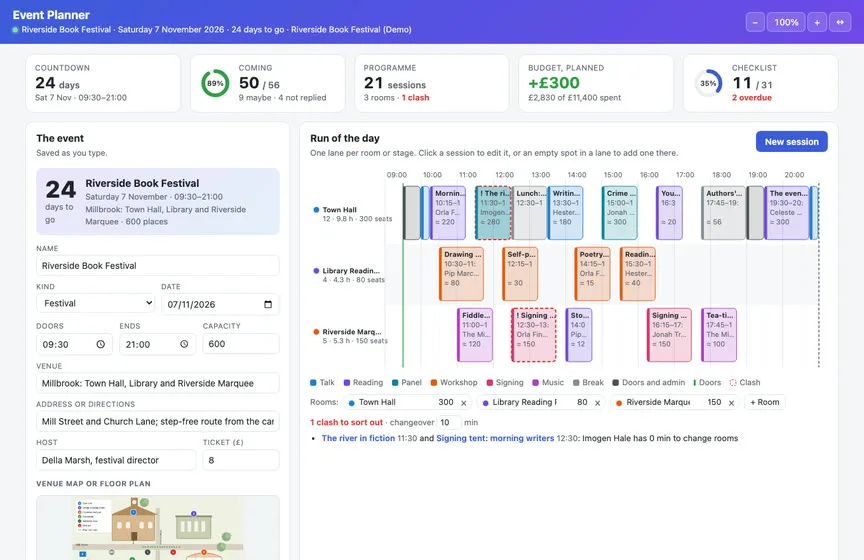This screenshot has width=864, height=560.
Task: Edit the Ticket price field
Action: (x=241, y=460)
